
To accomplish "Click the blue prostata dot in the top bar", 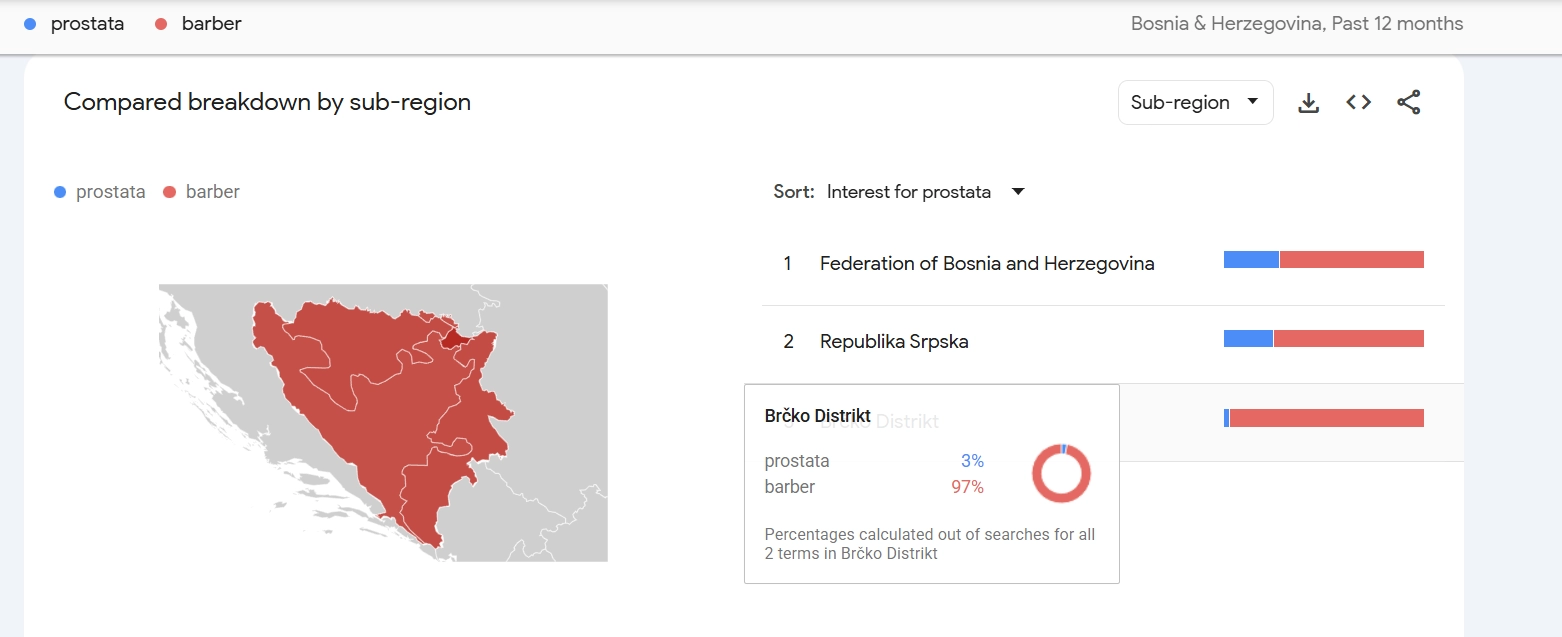I will click(30, 24).
